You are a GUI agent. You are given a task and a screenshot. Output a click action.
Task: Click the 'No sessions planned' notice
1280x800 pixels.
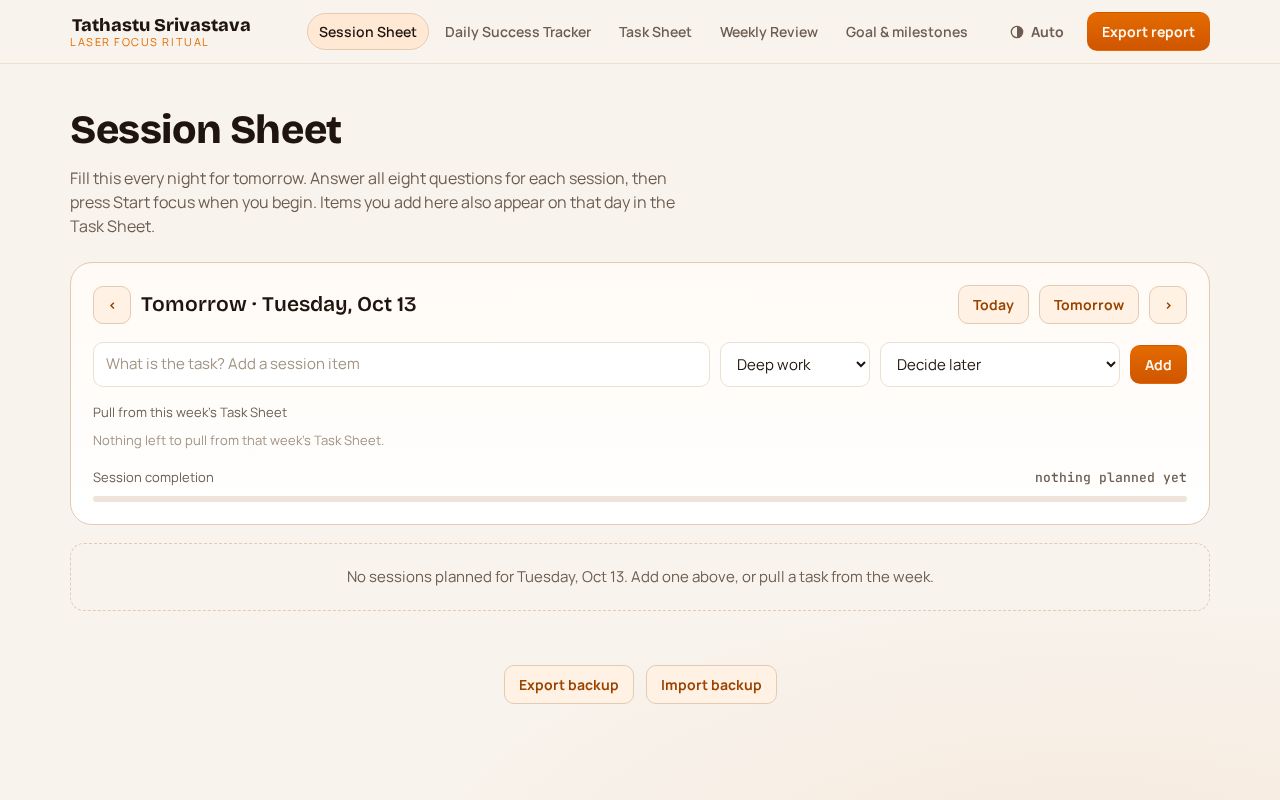pos(640,577)
